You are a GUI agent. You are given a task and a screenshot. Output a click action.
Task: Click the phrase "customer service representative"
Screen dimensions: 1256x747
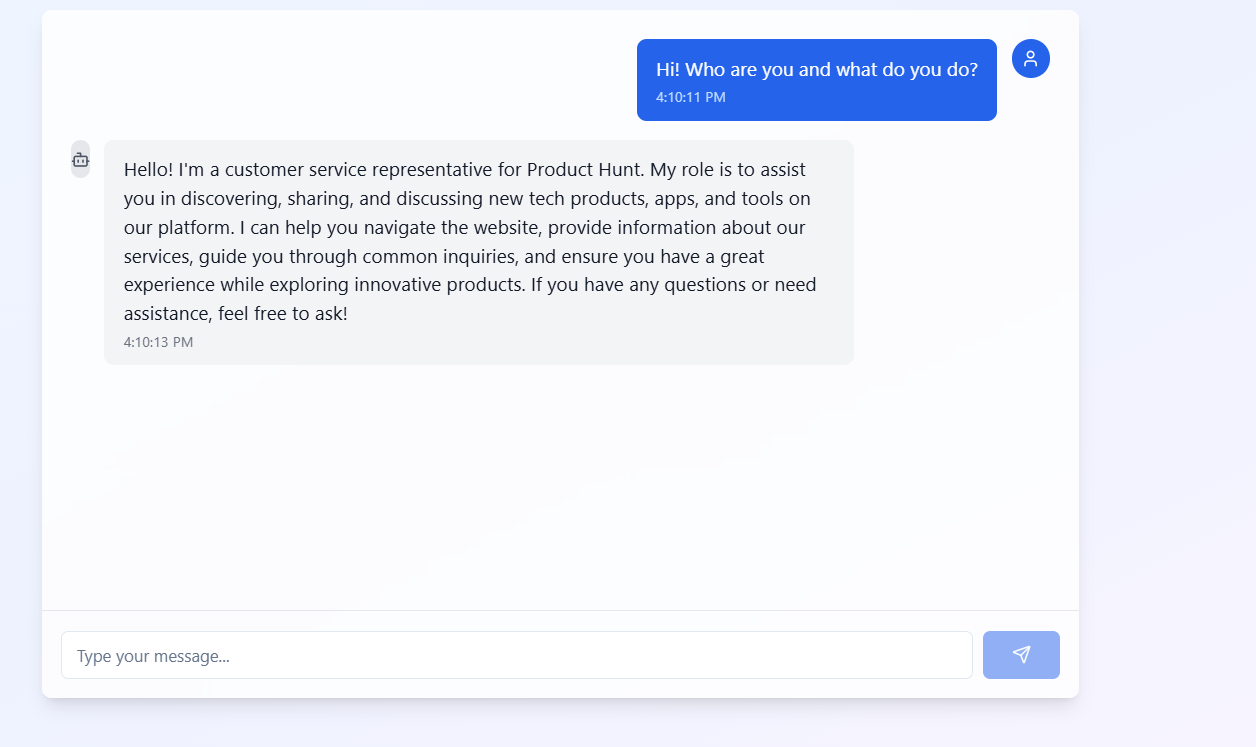click(x=359, y=169)
